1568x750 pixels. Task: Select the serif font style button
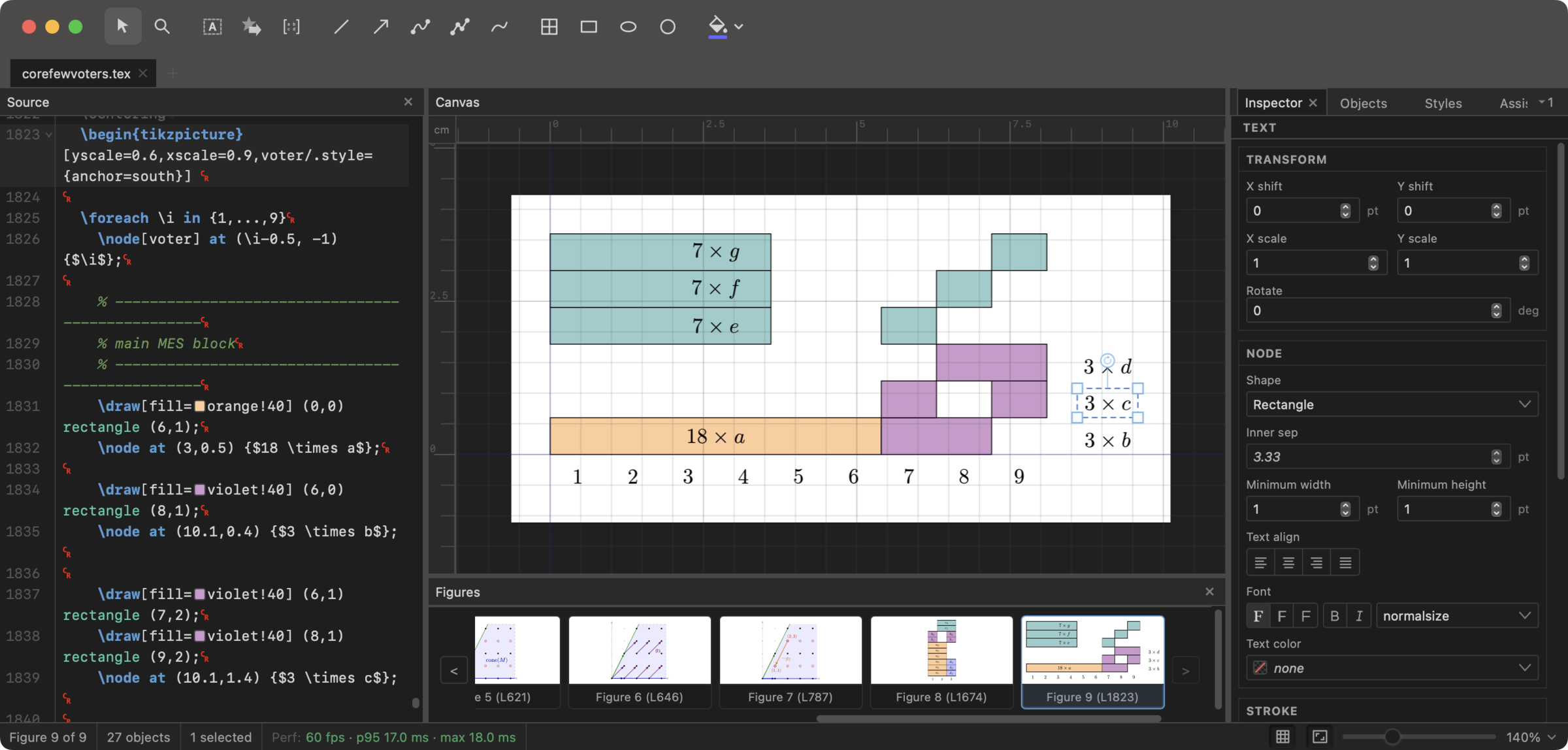point(1258,615)
